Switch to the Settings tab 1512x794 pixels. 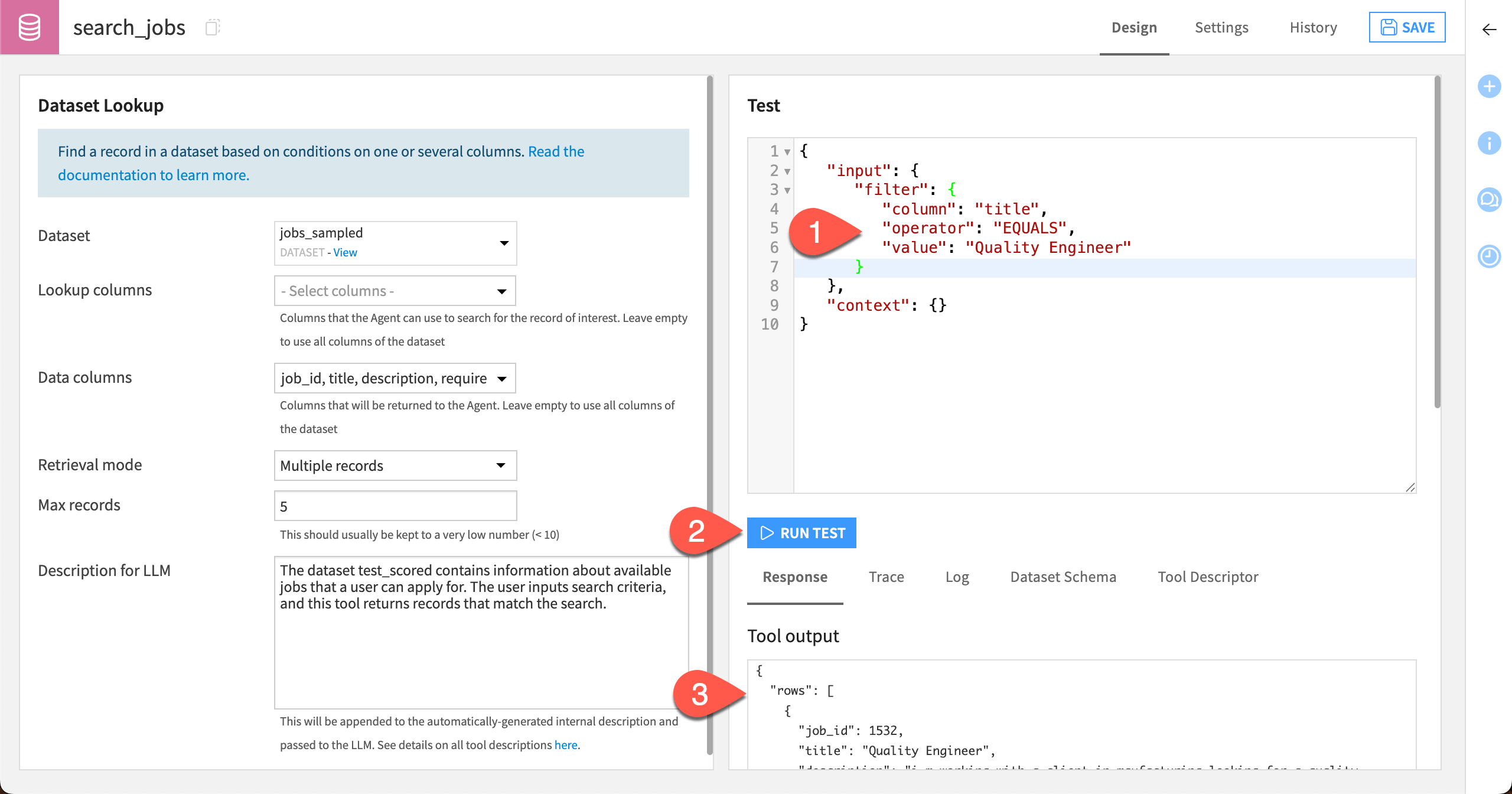(1221, 27)
